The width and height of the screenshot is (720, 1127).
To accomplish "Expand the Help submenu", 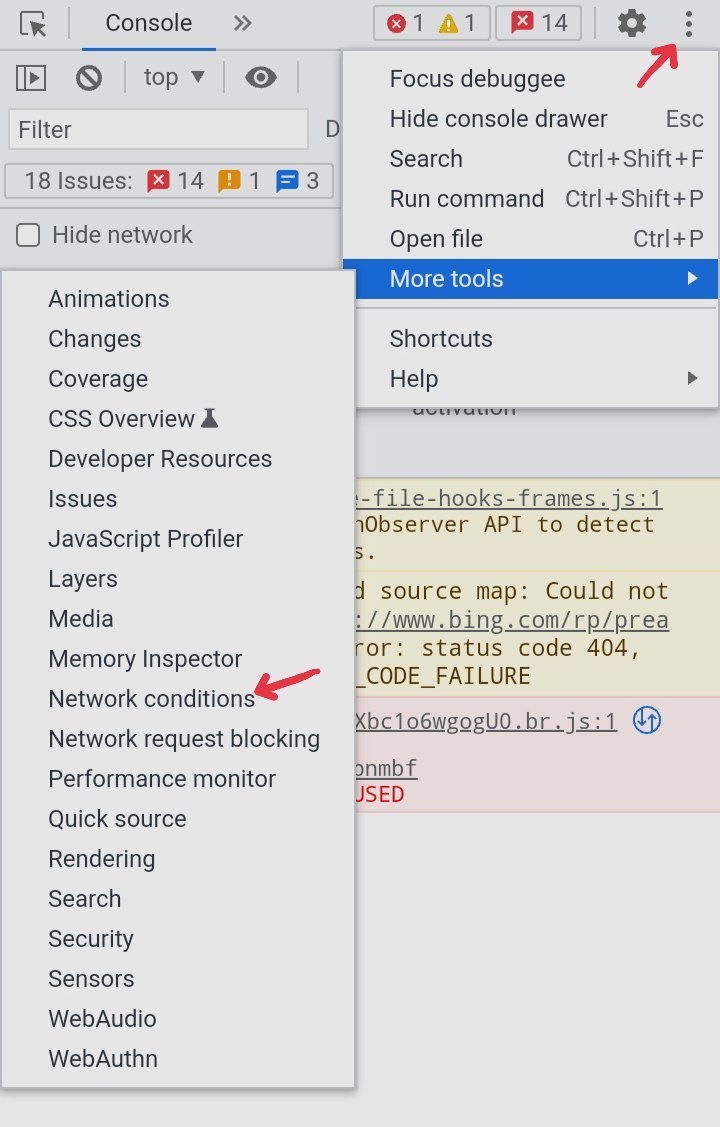I will [413, 378].
